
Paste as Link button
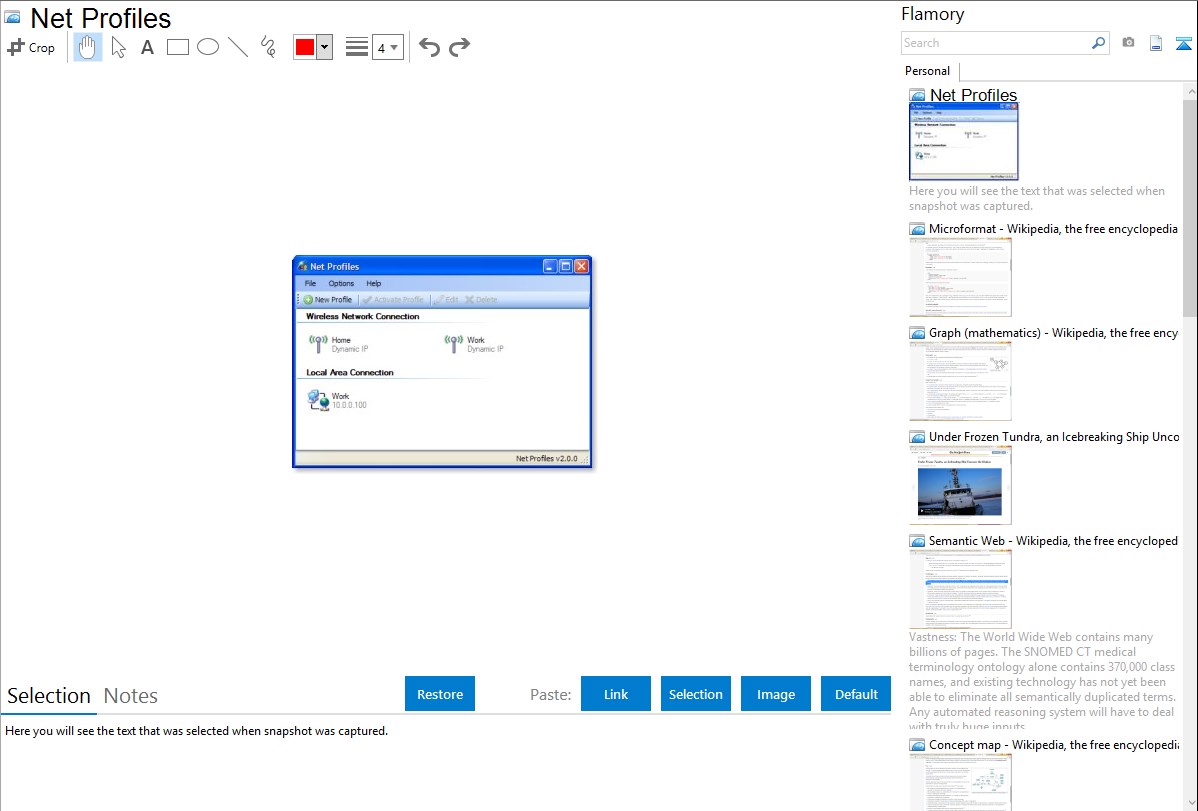pos(616,694)
